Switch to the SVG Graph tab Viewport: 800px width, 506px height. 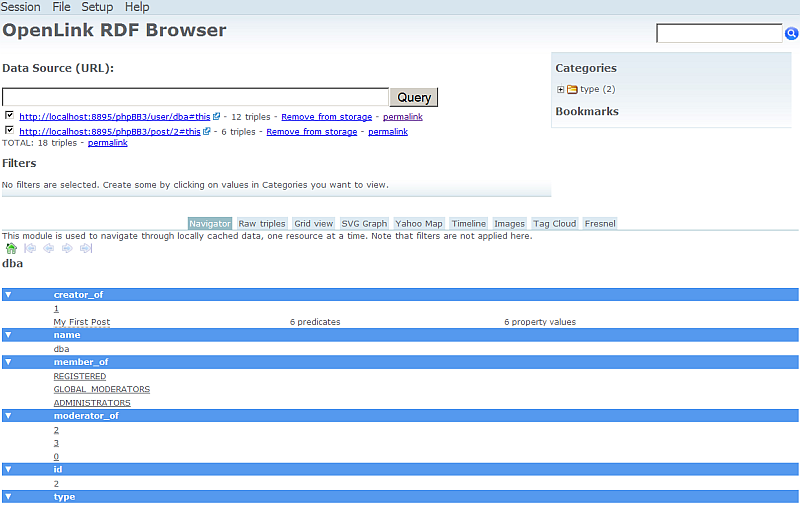click(364, 224)
